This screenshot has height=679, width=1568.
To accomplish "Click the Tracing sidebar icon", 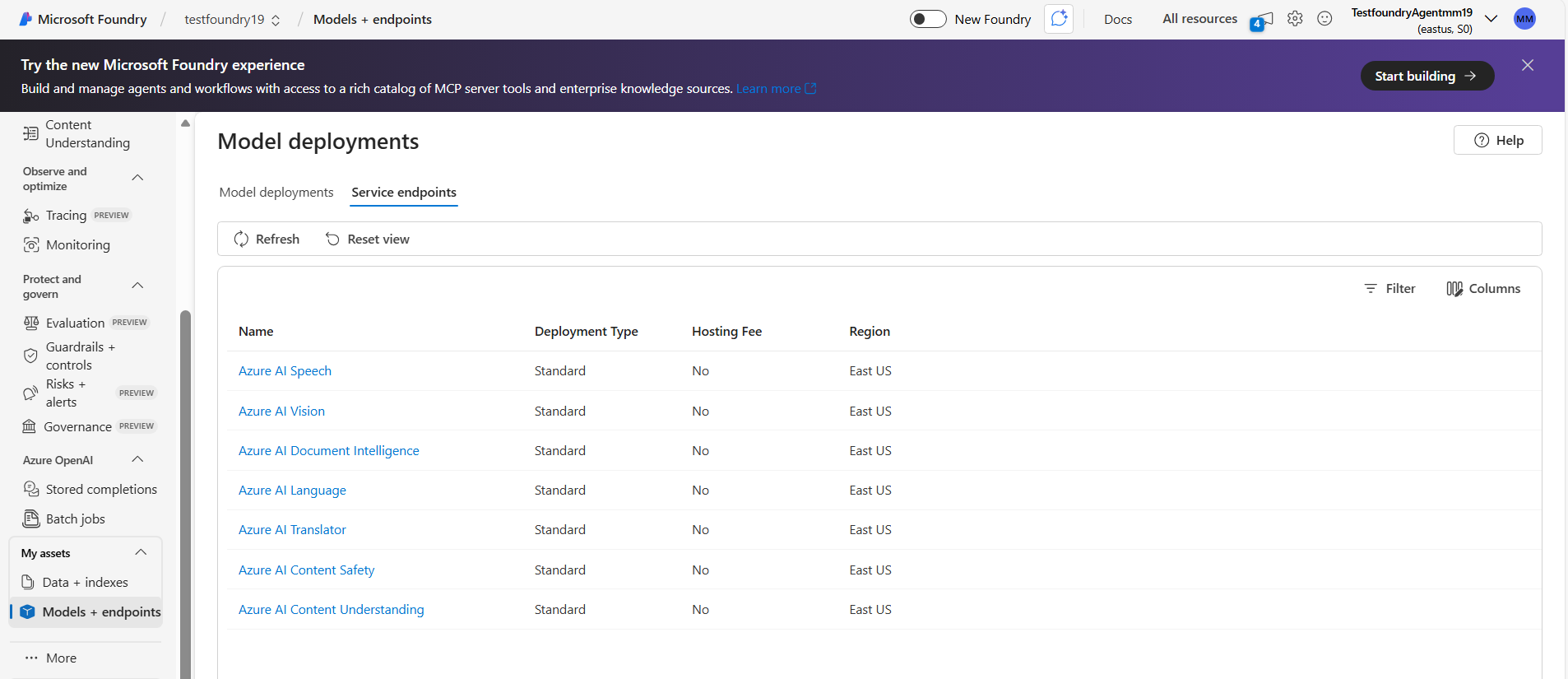I will [31, 216].
